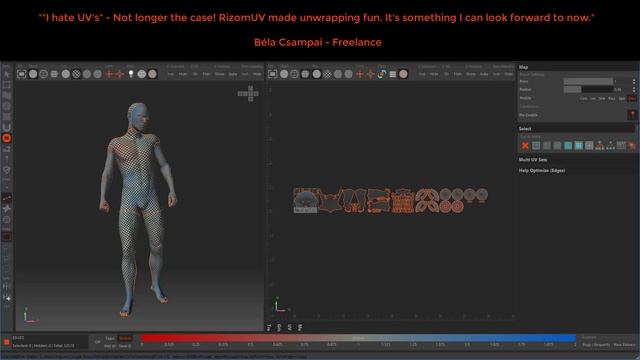The height and width of the screenshot is (360, 640).
Task: Click the red X icon in Select panel
Action: coord(525,145)
